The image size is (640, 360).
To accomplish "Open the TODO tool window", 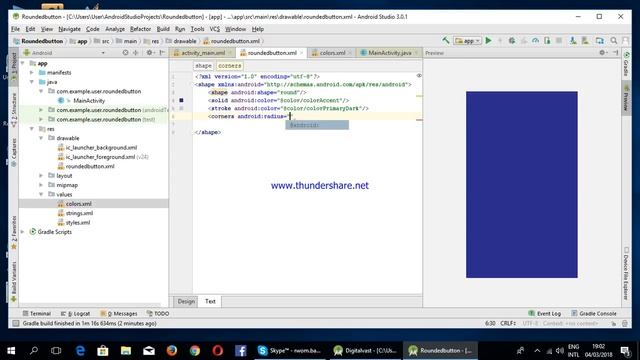I will point(158,313).
